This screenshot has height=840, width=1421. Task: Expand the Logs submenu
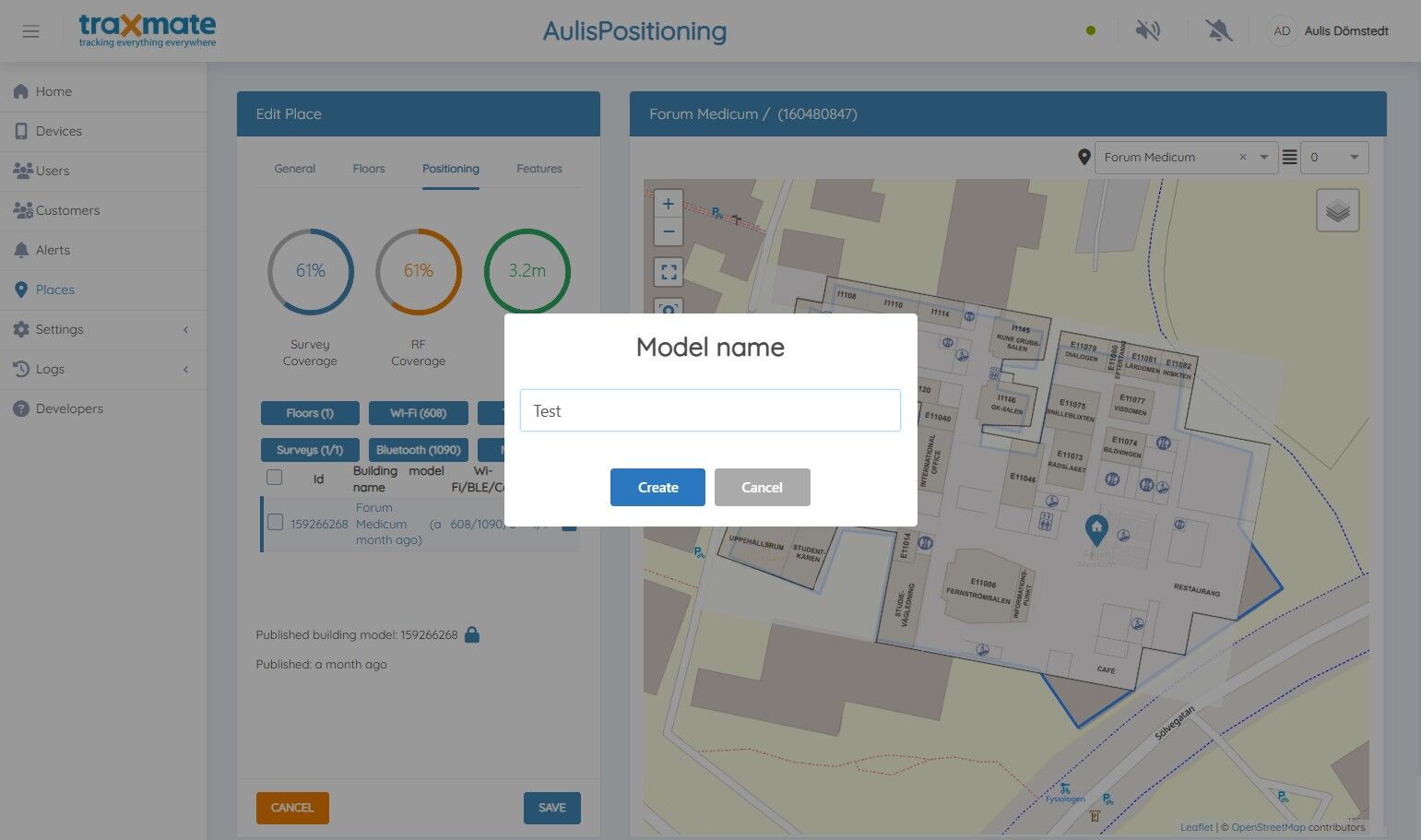pos(103,369)
